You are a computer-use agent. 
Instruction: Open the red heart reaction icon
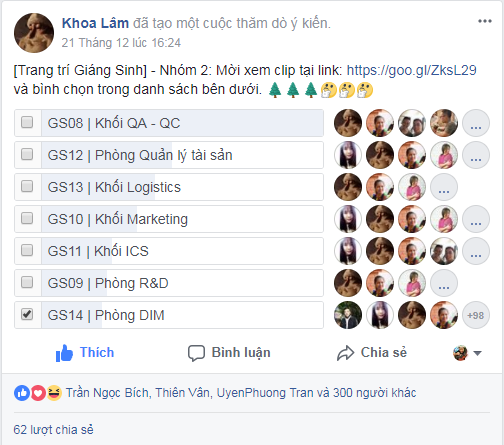click(x=38, y=393)
